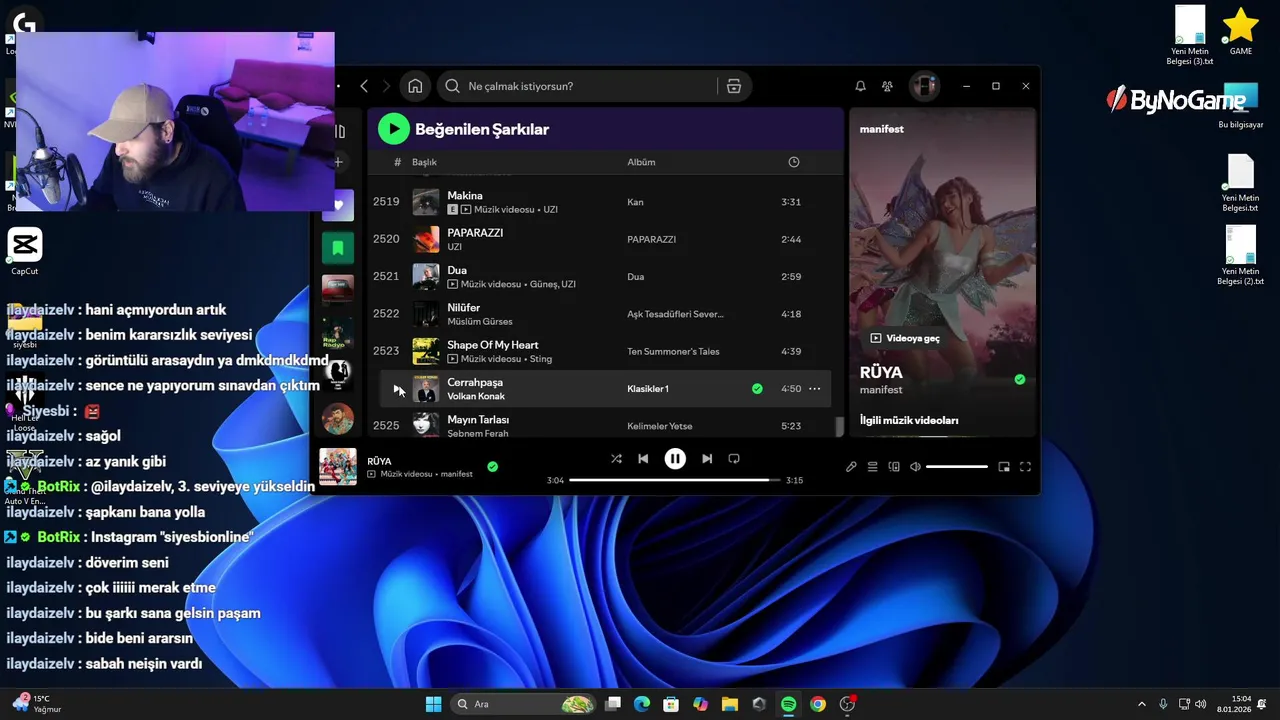Image resolution: width=1280 pixels, height=720 pixels.
Task: Navigate back in Spotify
Action: click(x=364, y=86)
